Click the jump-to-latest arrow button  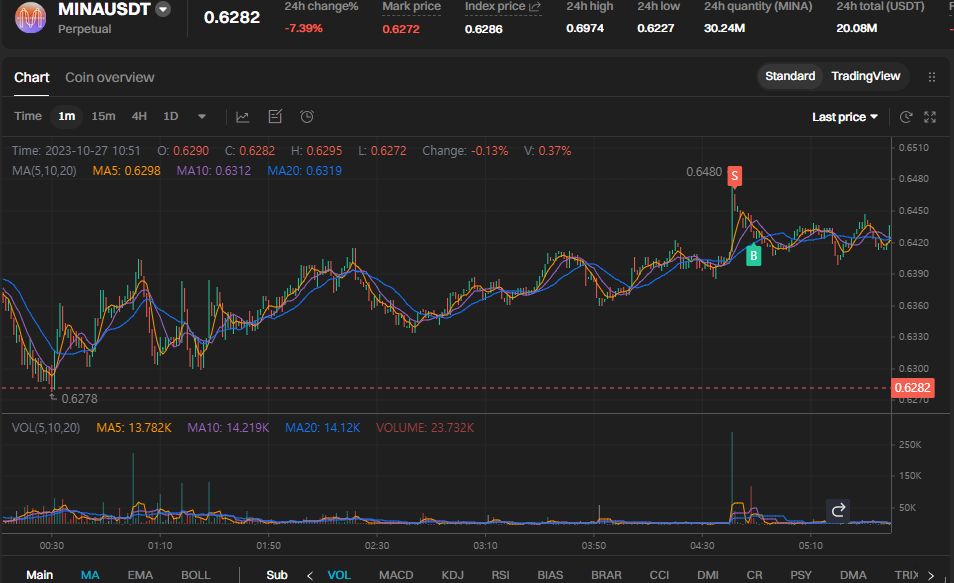coord(838,510)
